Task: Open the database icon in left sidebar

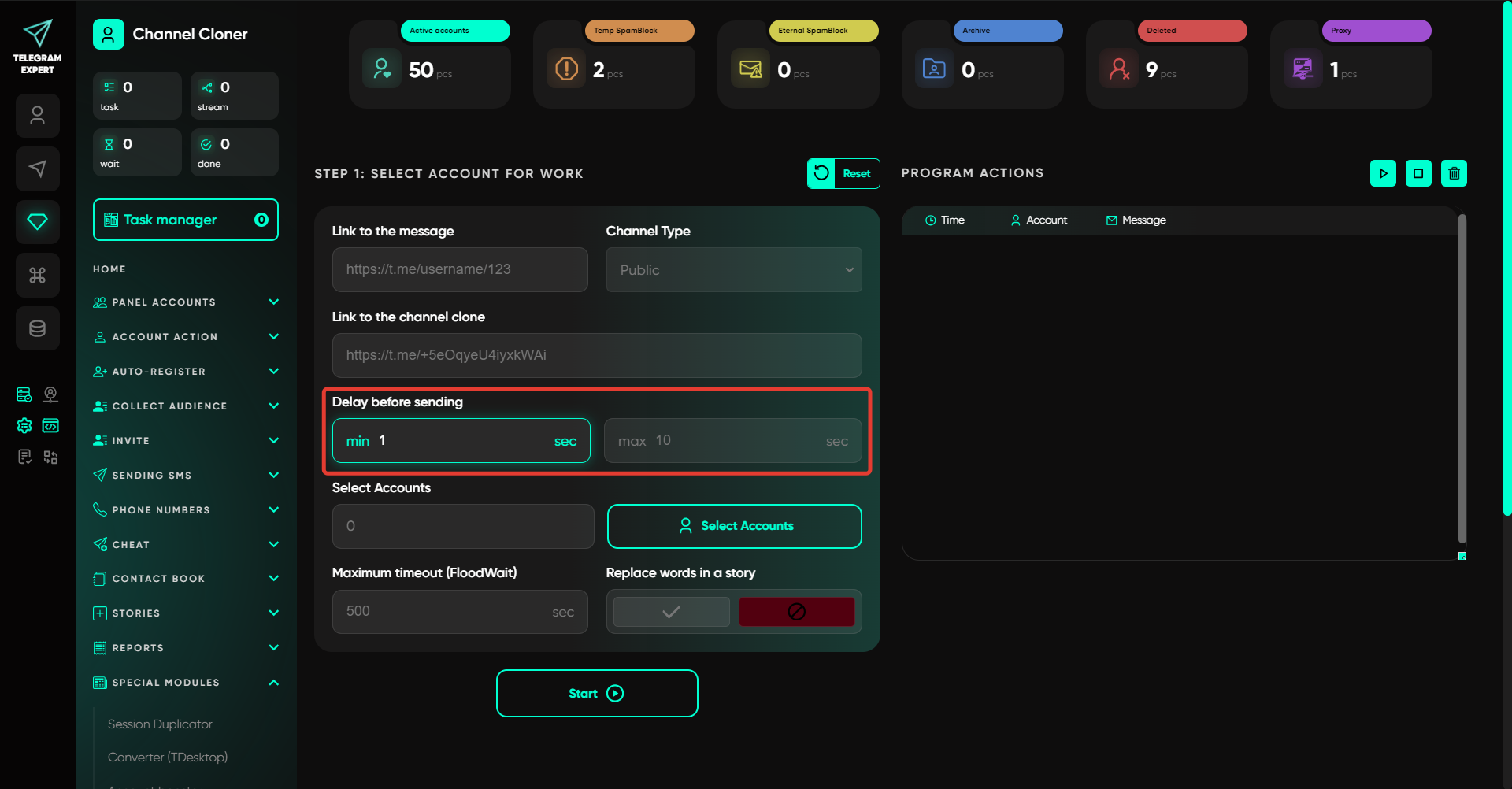Action: pyautogui.click(x=37, y=328)
